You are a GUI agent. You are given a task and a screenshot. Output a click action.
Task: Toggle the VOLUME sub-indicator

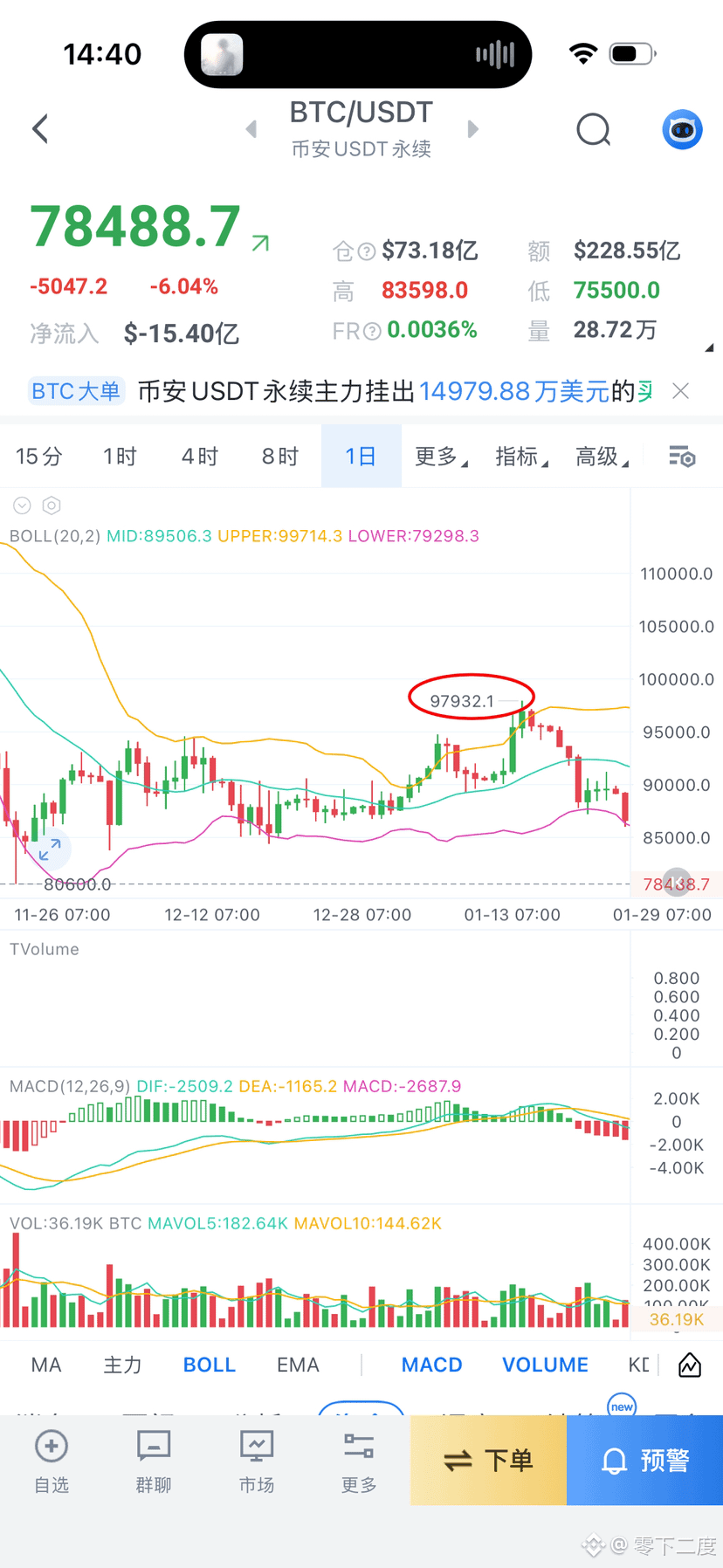[545, 1365]
